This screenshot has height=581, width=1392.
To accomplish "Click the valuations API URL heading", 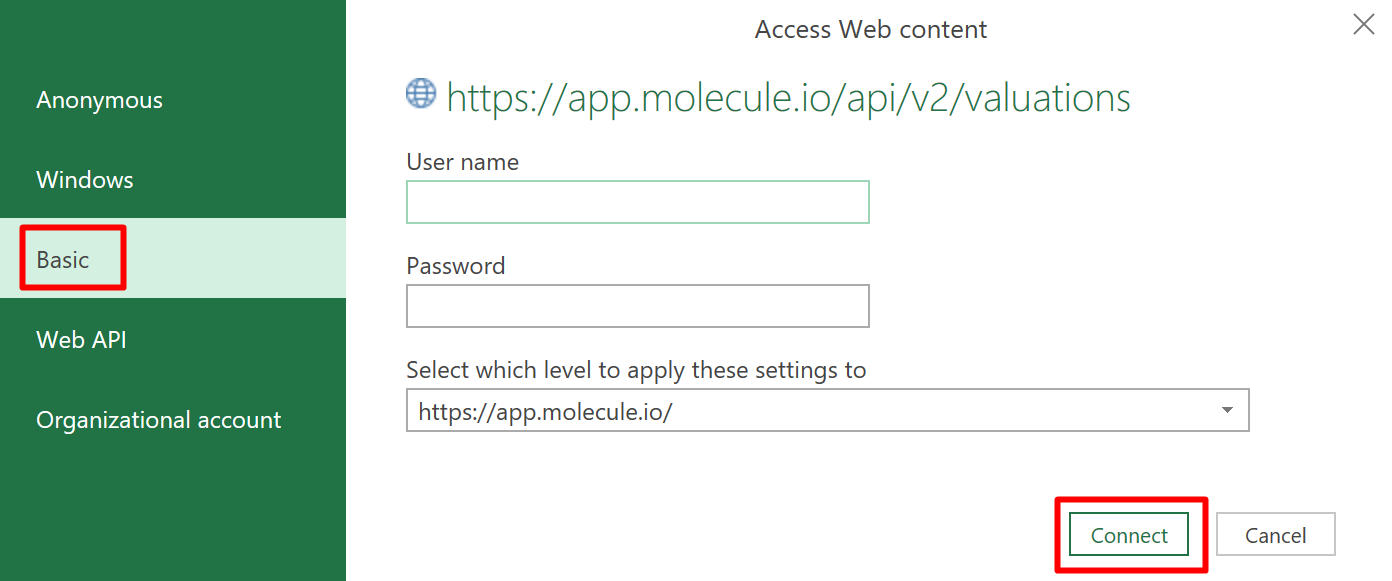I will 788,98.
